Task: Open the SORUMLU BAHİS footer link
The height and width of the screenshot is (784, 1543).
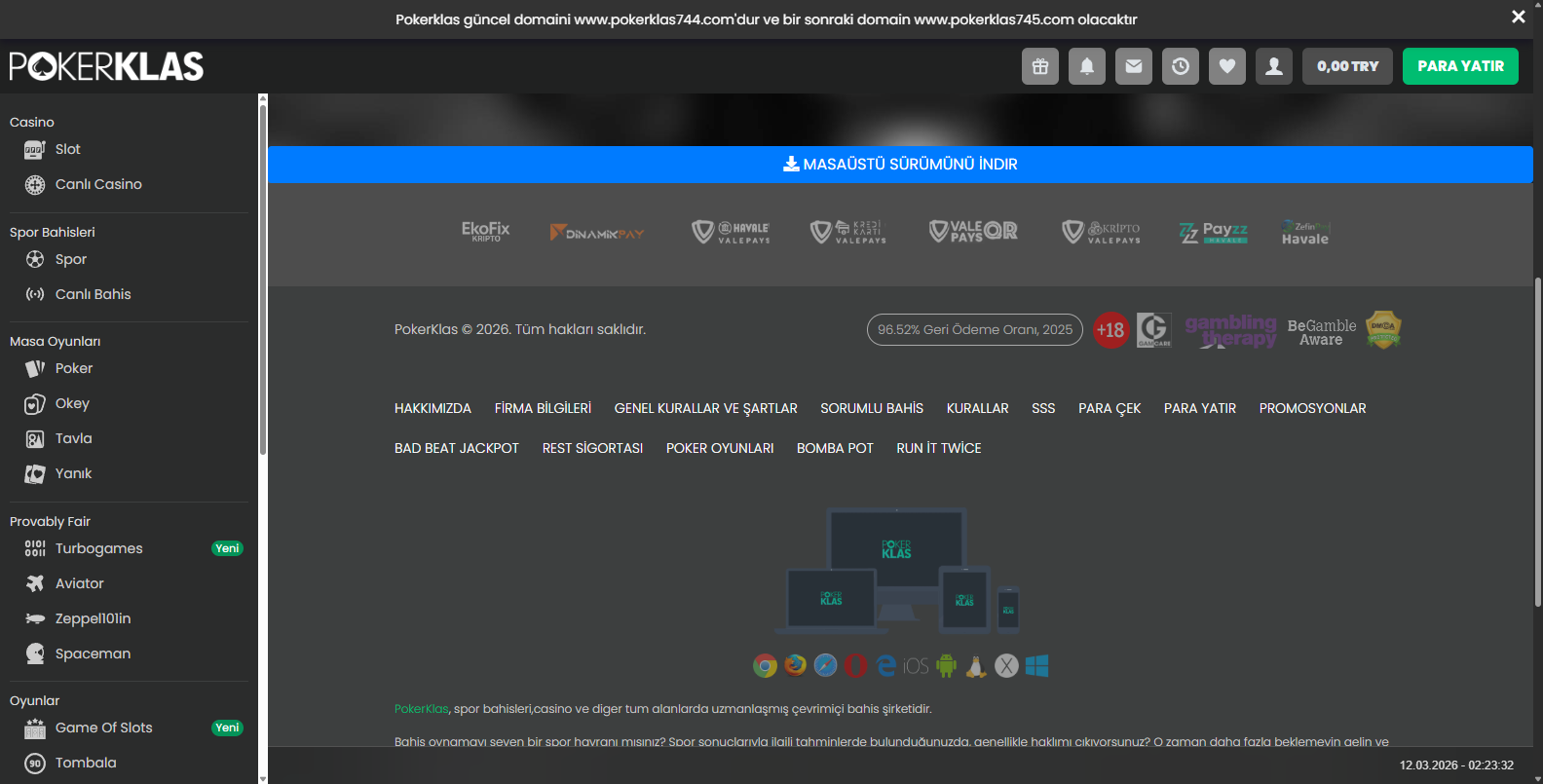Action: (872, 408)
